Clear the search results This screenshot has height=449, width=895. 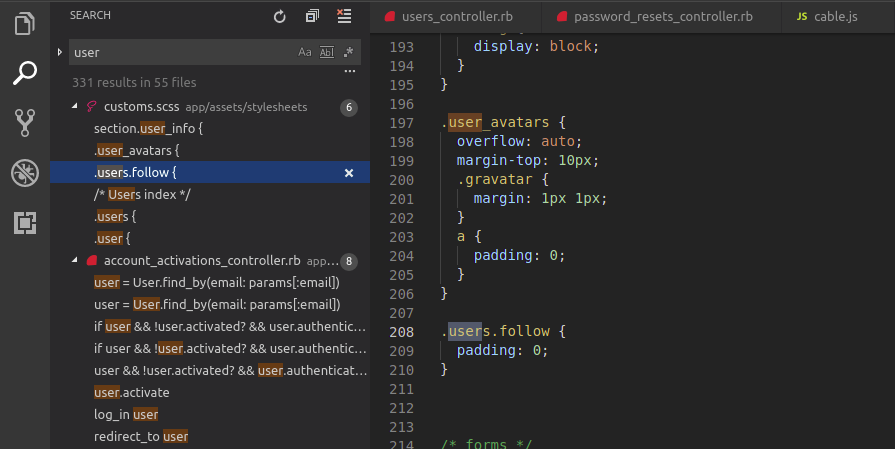coord(344,16)
